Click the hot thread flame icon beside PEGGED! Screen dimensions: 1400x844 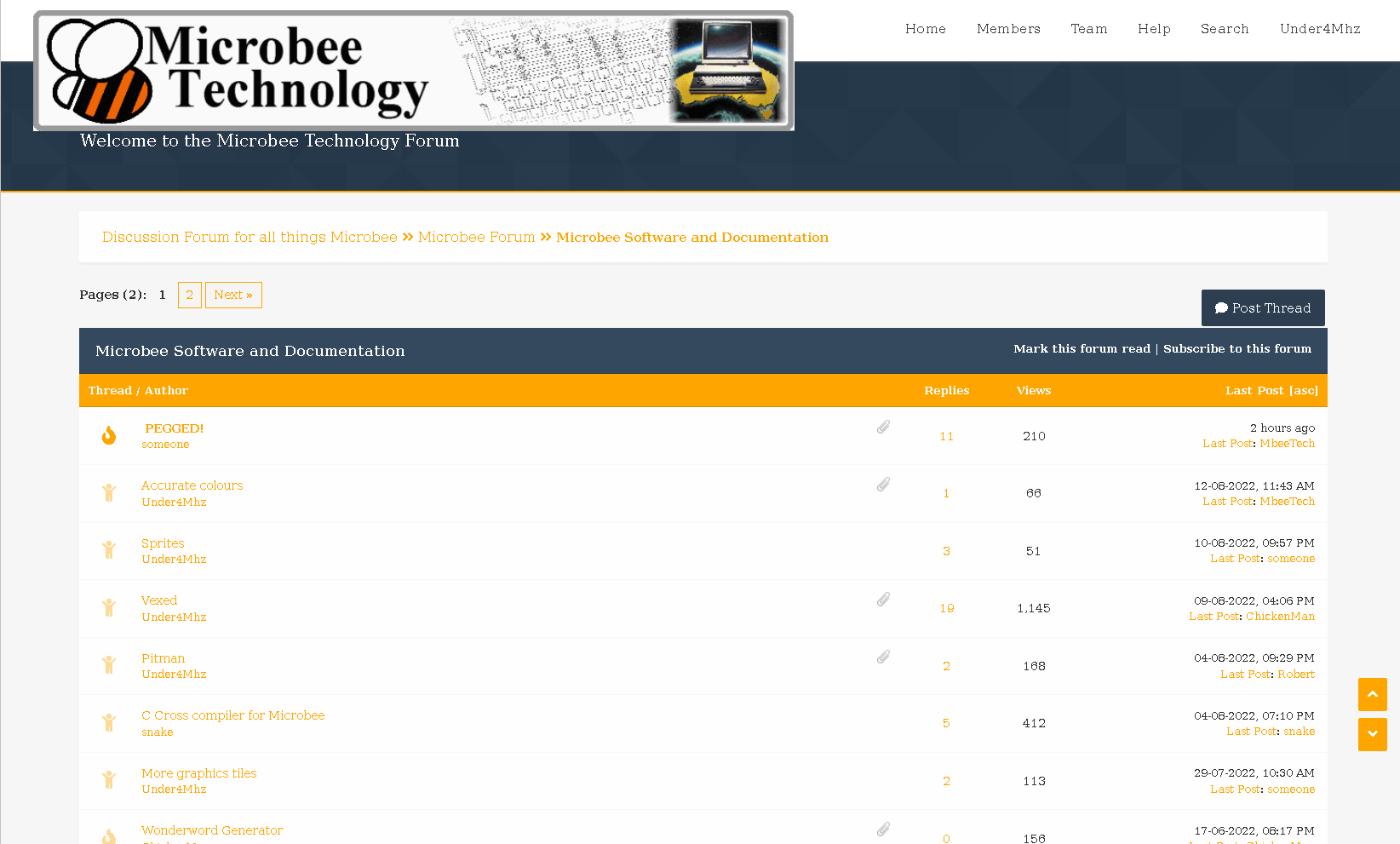[109, 435]
